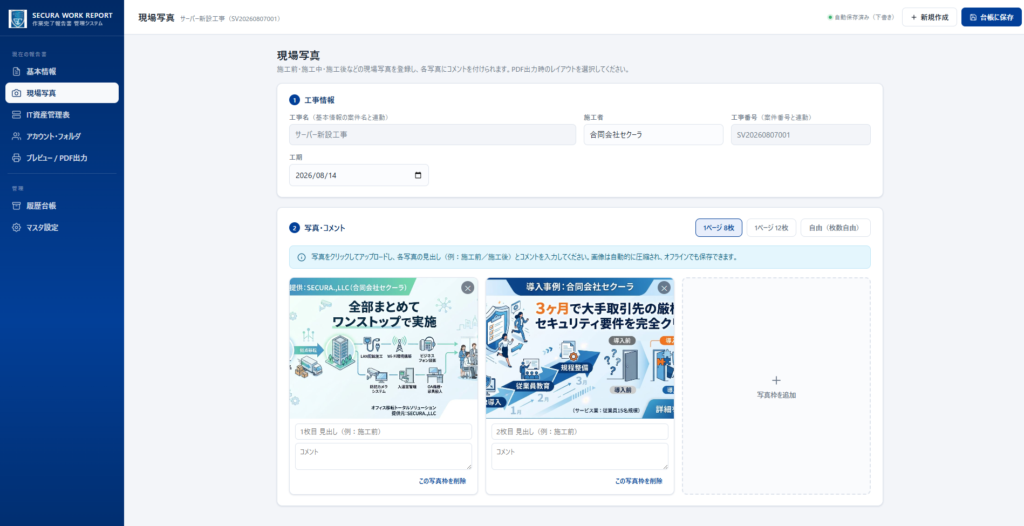1024x526 pixels.
Task: Click the 台帳に保存 button
Action: click(991, 17)
